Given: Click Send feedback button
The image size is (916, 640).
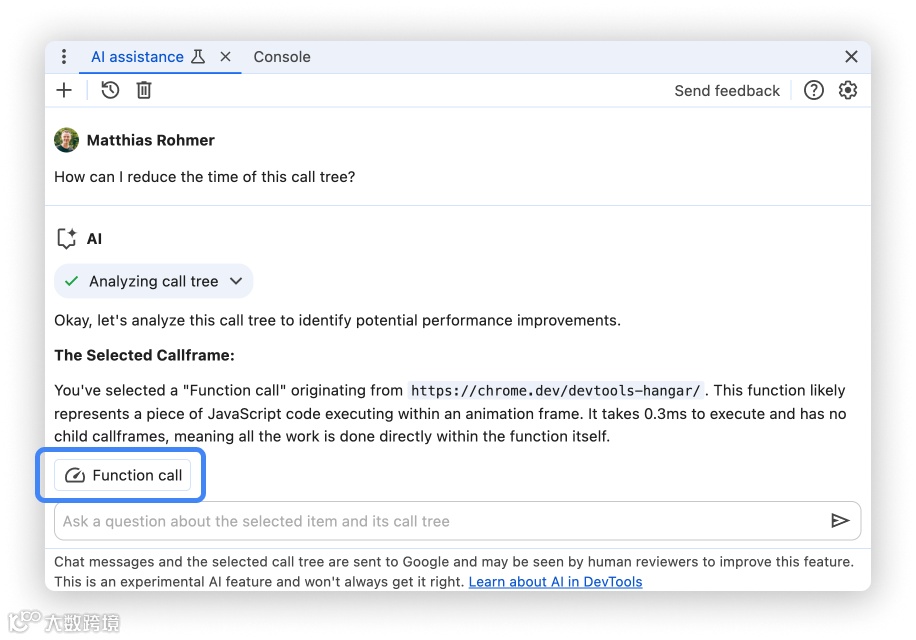Looking at the screenshot, I should (x=727, y=90).
